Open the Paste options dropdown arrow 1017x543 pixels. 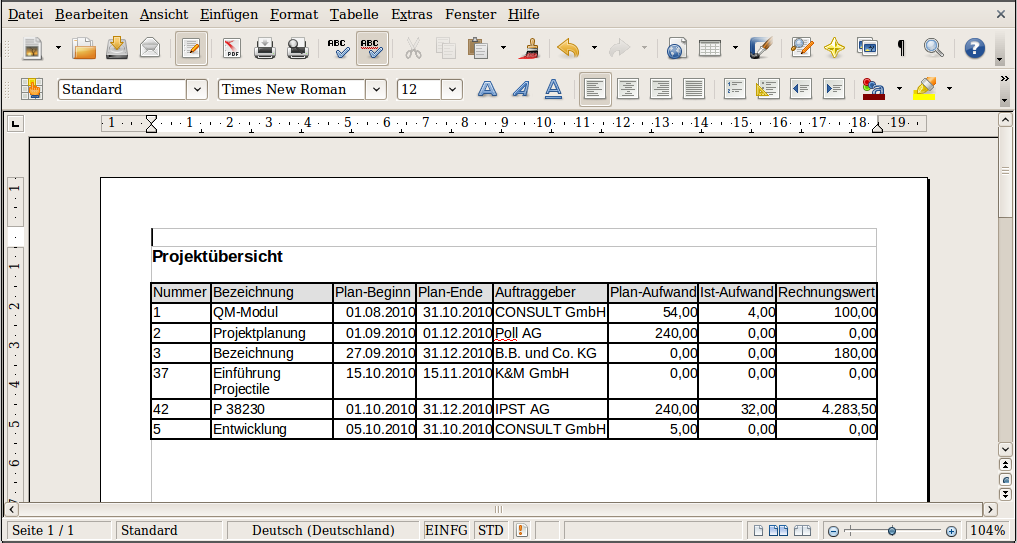(503, 48)
